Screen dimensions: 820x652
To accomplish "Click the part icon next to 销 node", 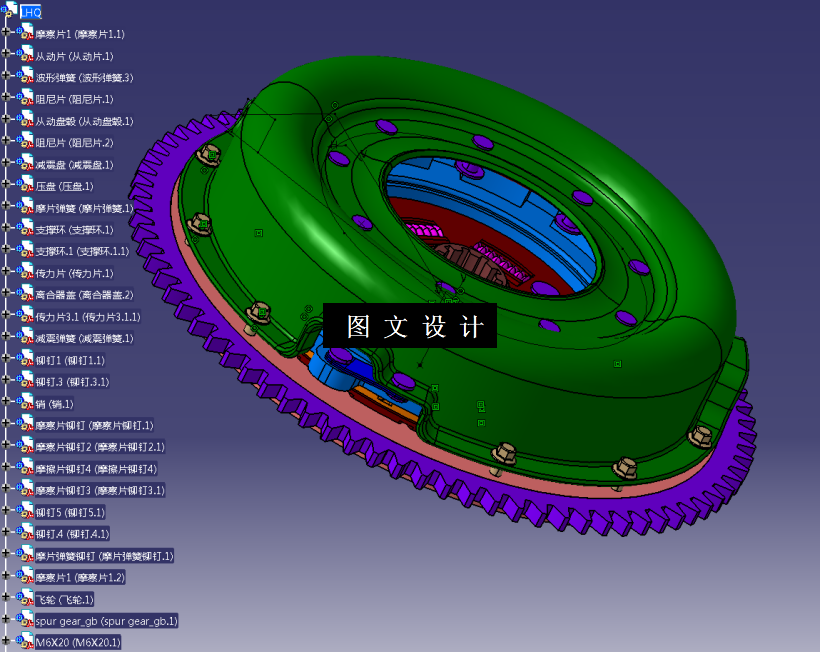I will point(24,403).
